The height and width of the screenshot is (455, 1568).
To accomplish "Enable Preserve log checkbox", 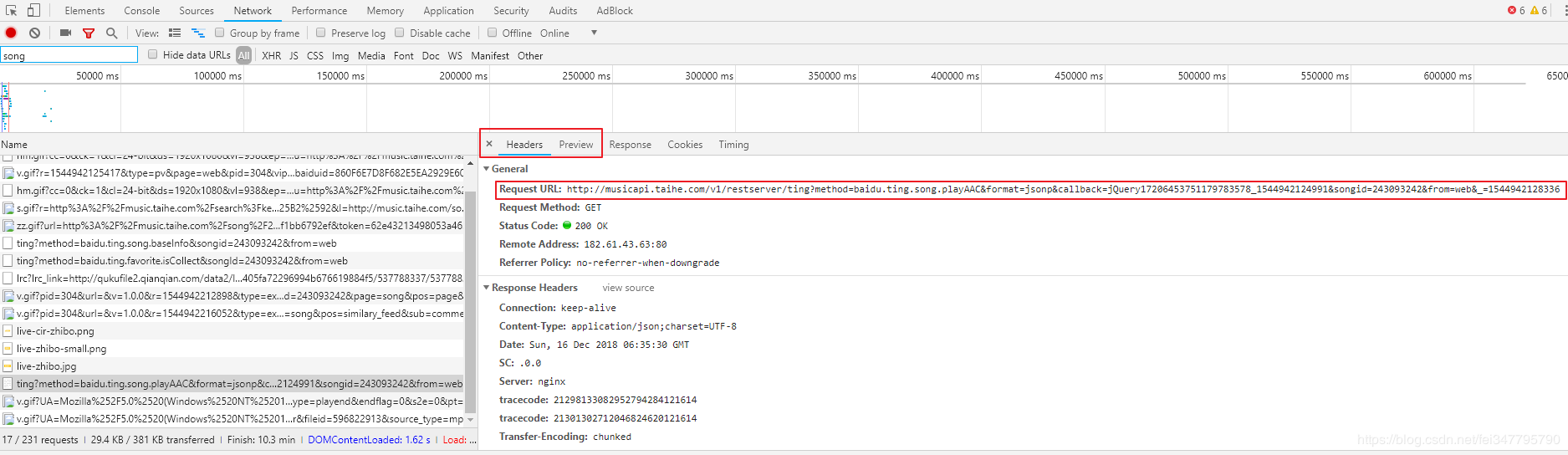I will coord(320,33).
